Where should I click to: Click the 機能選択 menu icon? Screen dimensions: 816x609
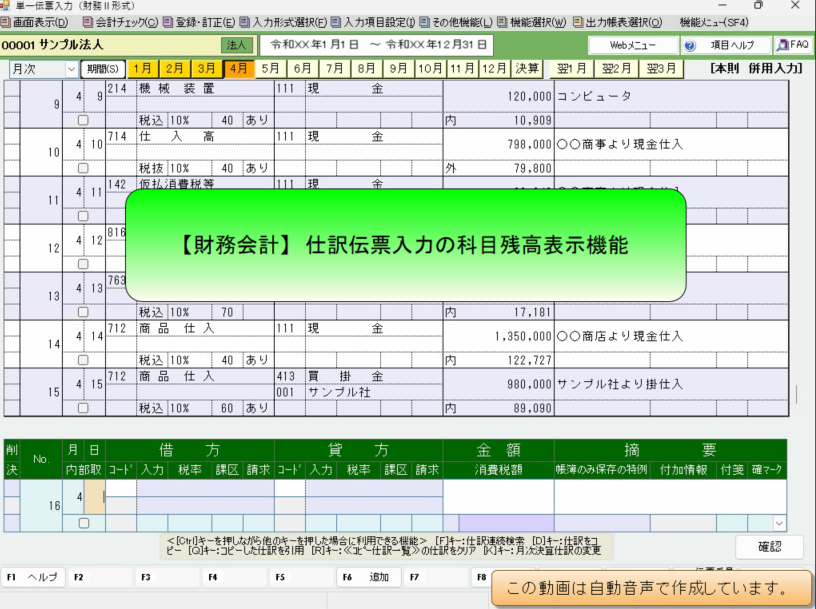pos(502,22)
